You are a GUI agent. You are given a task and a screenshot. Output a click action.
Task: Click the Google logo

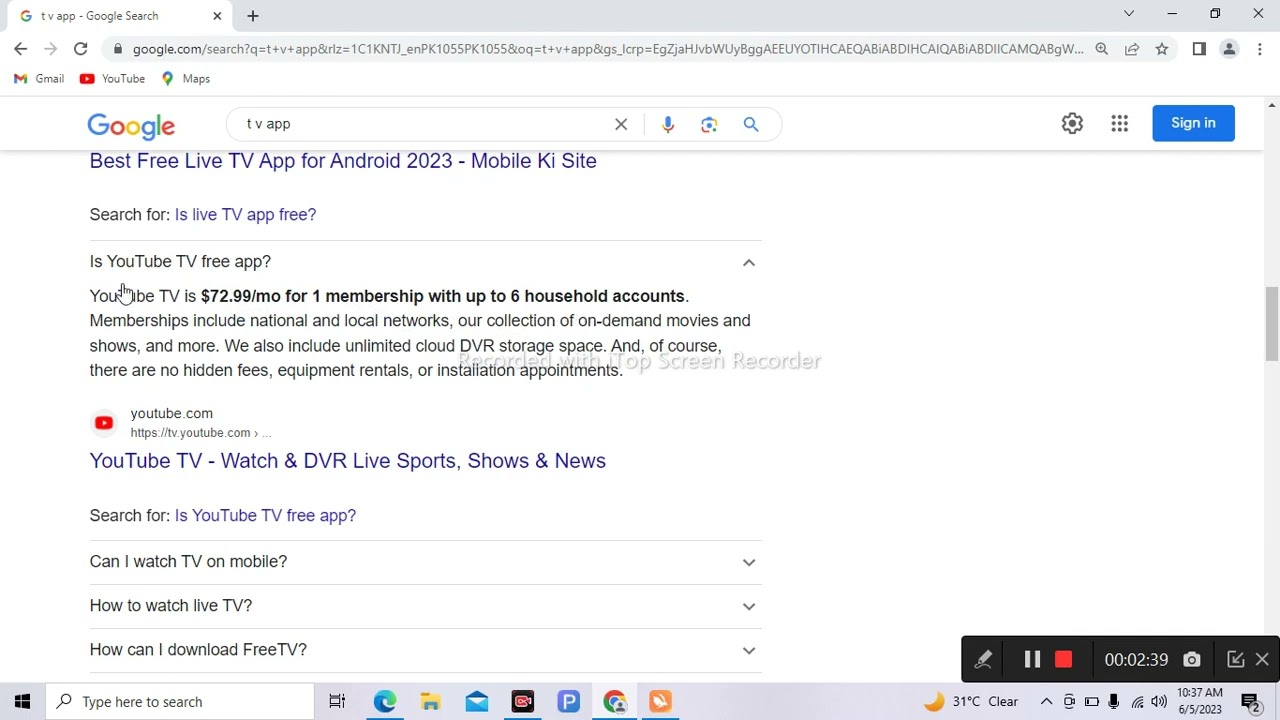tap(131, 126)
